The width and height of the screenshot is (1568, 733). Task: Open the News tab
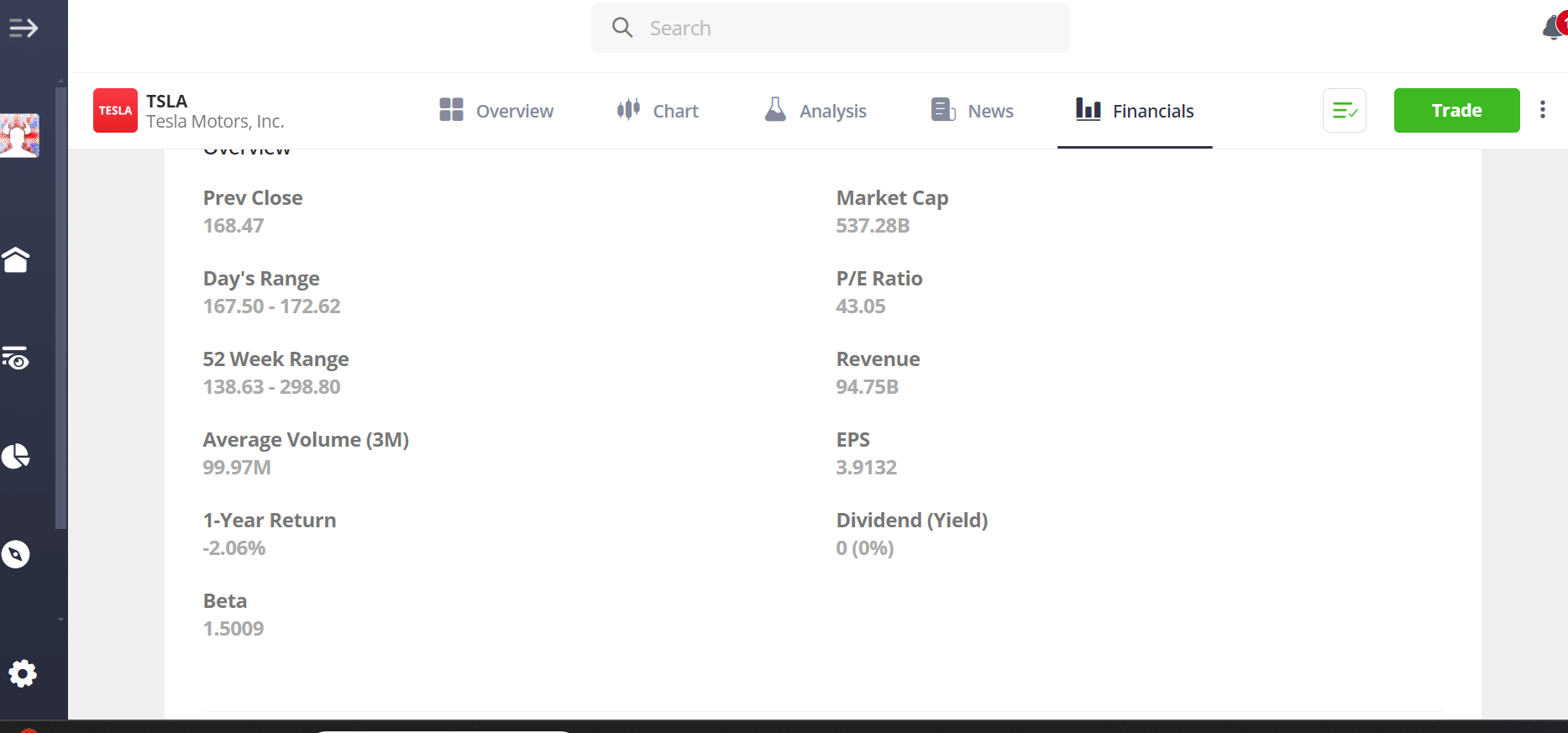(x=973, y=111)
